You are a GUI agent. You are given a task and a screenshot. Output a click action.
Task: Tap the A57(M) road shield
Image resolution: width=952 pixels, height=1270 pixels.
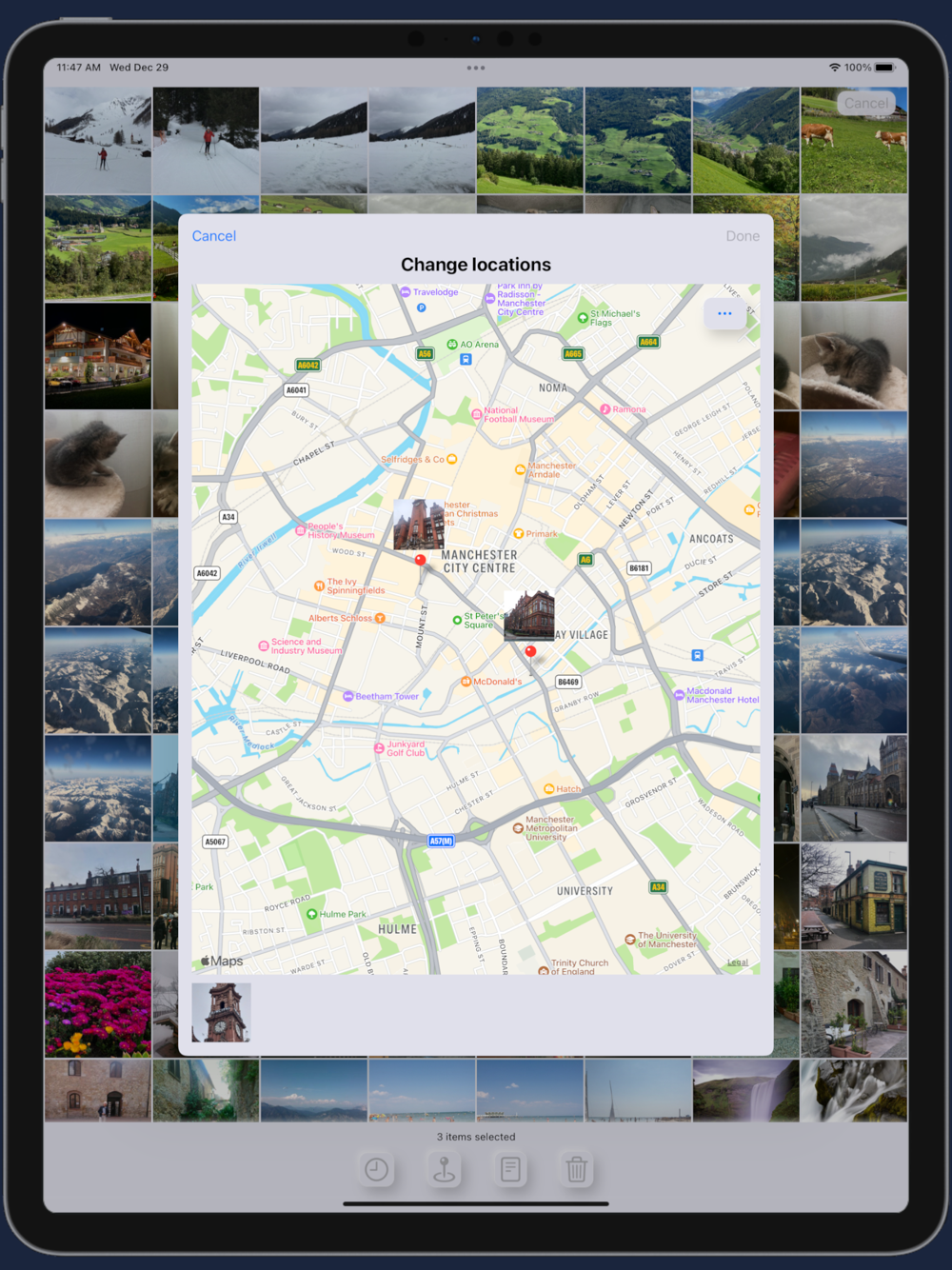[441, 841]
